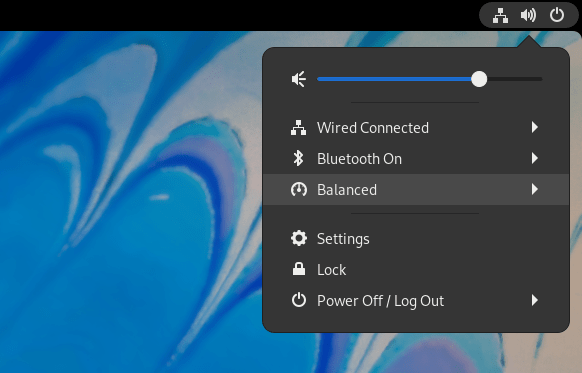Viewport: 582px width, 373px height.
Task: Click the power icon beside Power Off
Action: 299,300
